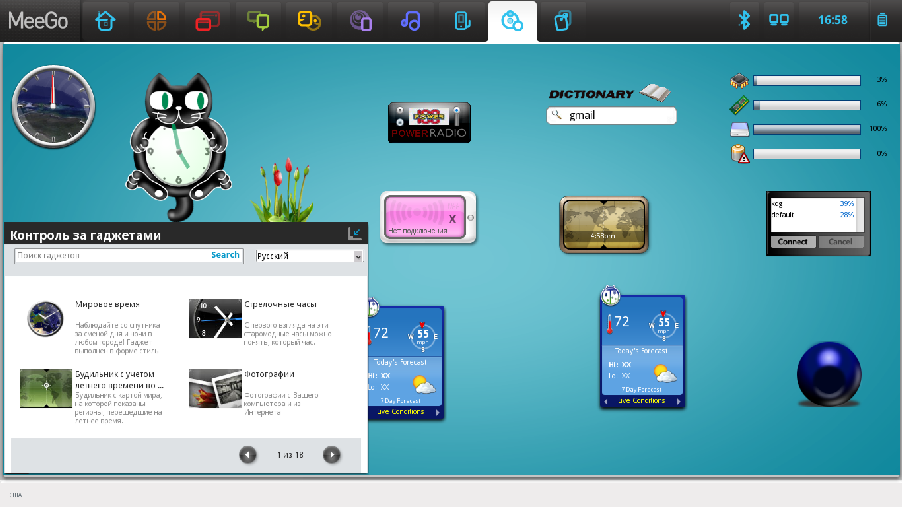This screenshot has width=902, height=507.
Task: Open the music note panel in toolbar
Action: [410, 20]
